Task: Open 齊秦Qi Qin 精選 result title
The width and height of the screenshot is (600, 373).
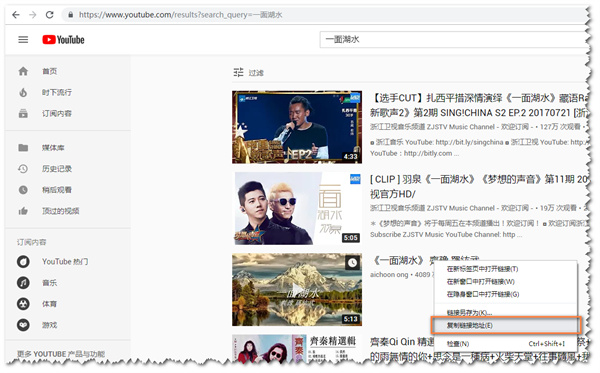Action: point(402,341)
